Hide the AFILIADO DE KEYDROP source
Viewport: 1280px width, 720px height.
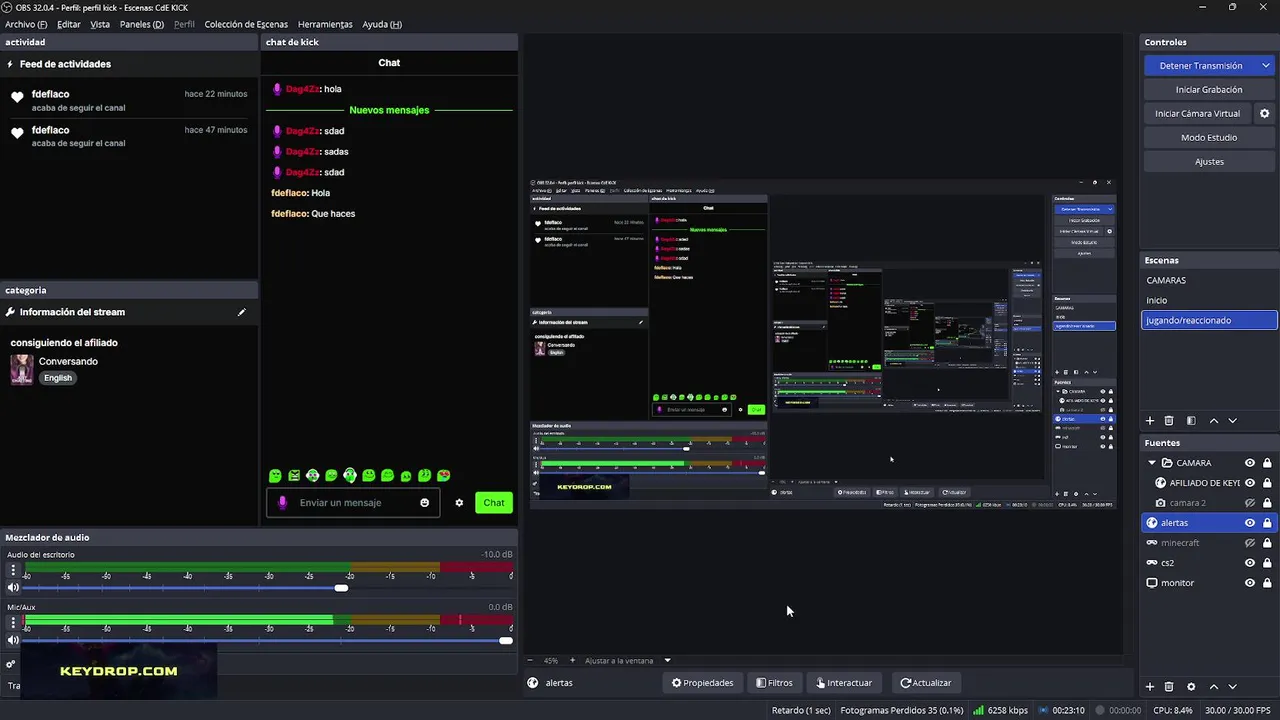[x=1249, y=483]
